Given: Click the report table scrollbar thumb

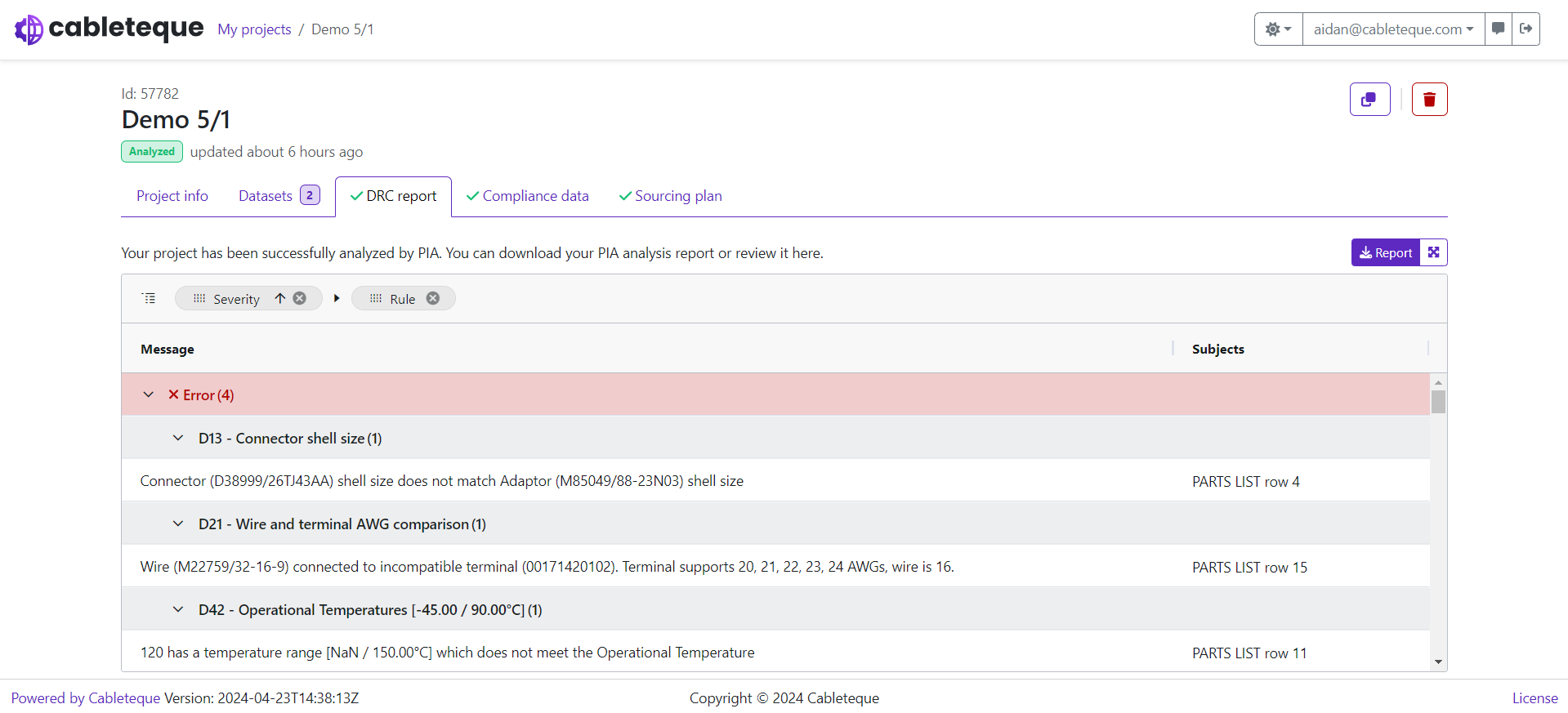Looking at the screenshot, I should [1439, 402].
